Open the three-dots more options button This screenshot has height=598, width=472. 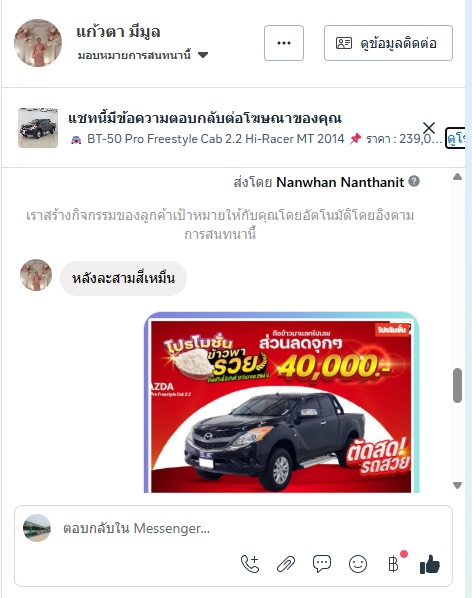tap(284, 43)
